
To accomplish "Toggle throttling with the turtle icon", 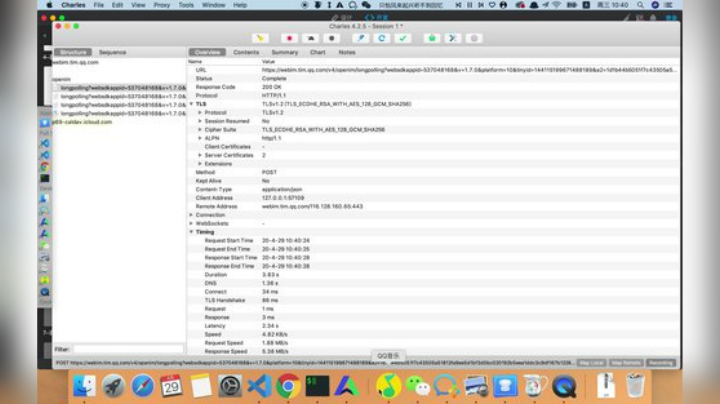I will coord(310,38).
